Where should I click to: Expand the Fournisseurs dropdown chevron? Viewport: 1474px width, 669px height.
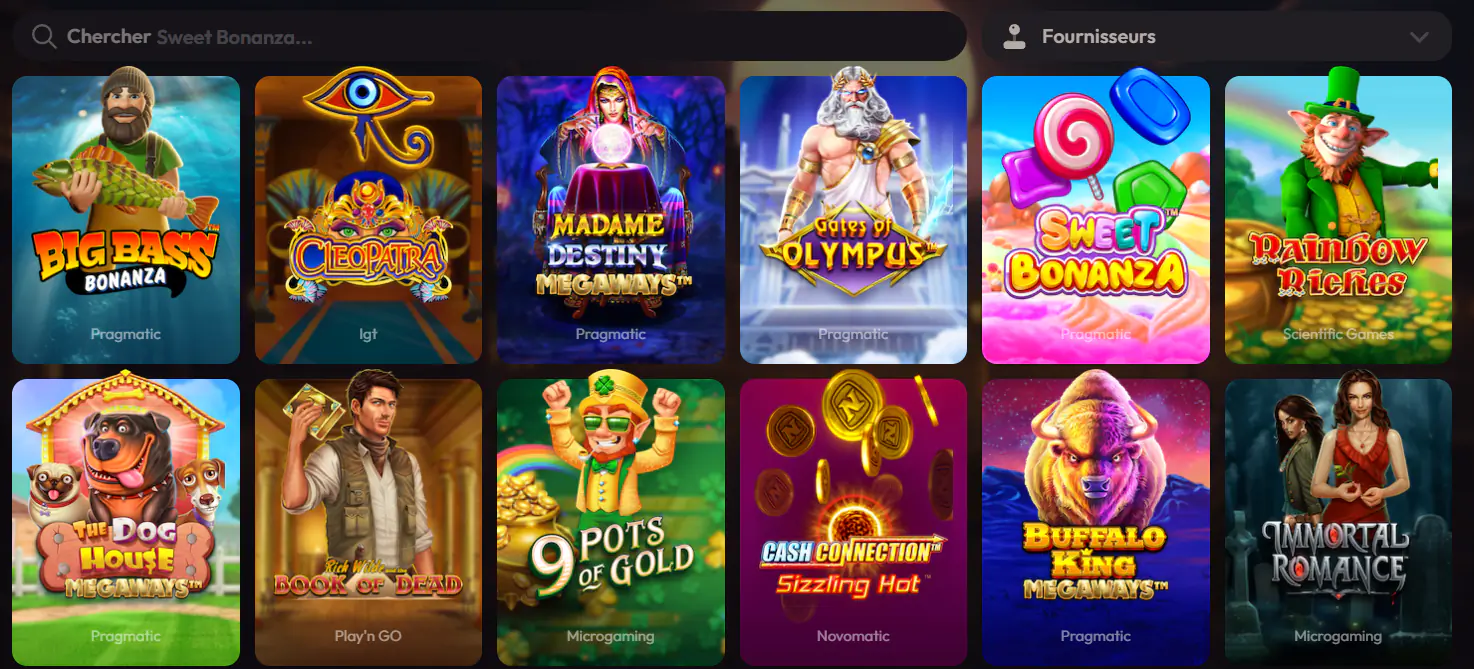[1419, 37]
